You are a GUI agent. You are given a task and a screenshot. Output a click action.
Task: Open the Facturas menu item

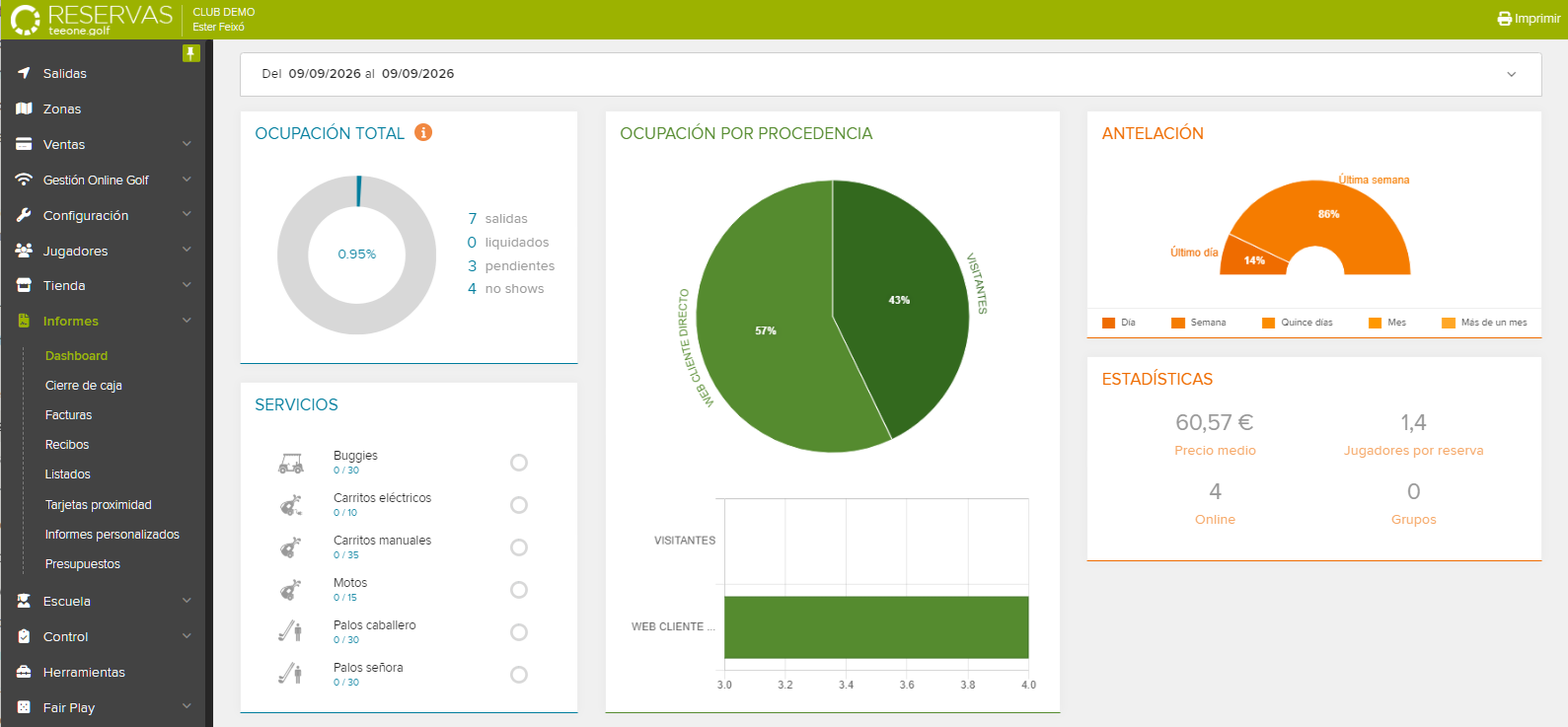pos(68,415)
